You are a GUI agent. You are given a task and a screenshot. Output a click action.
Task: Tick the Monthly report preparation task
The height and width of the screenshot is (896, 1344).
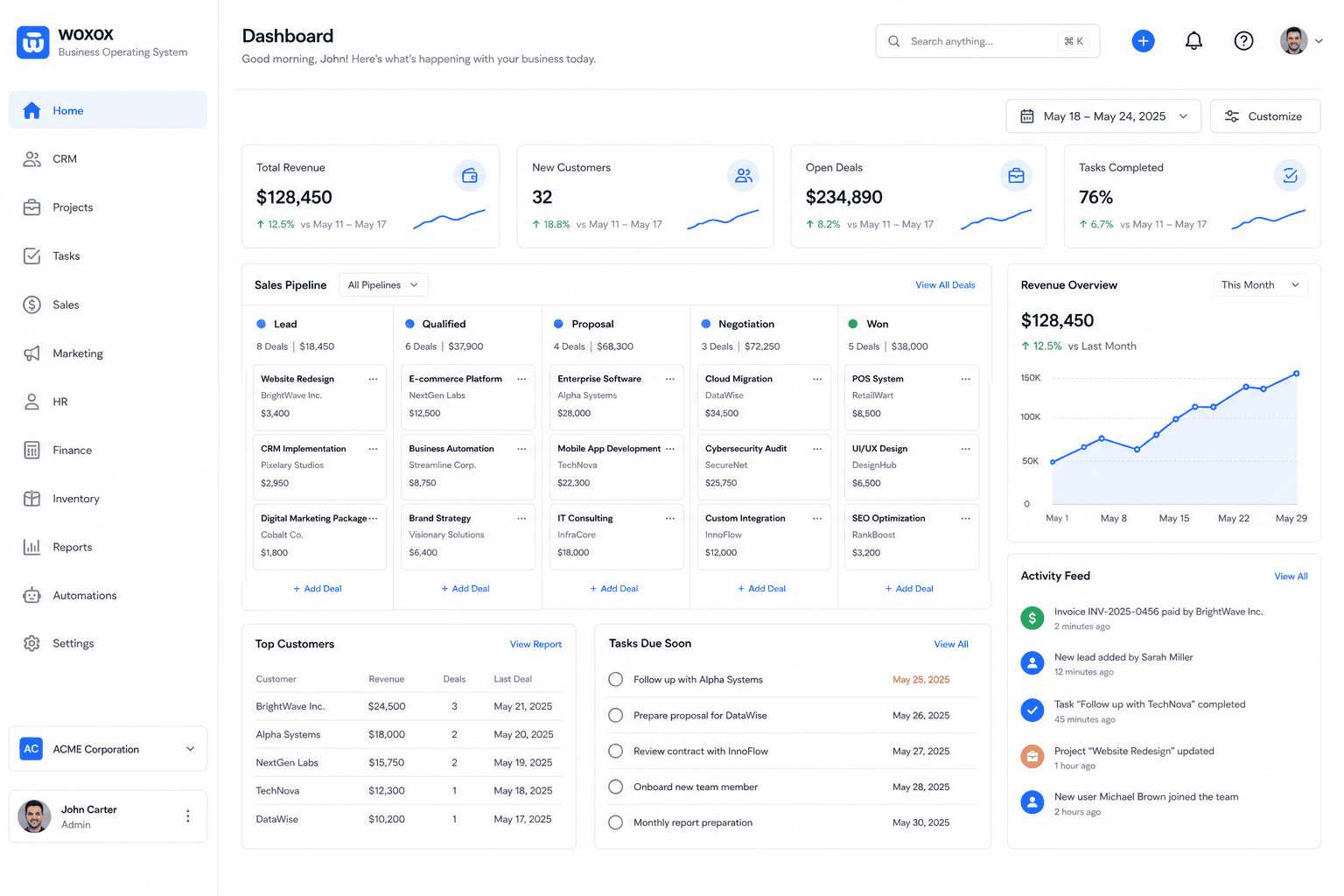(x=616, y=822)
